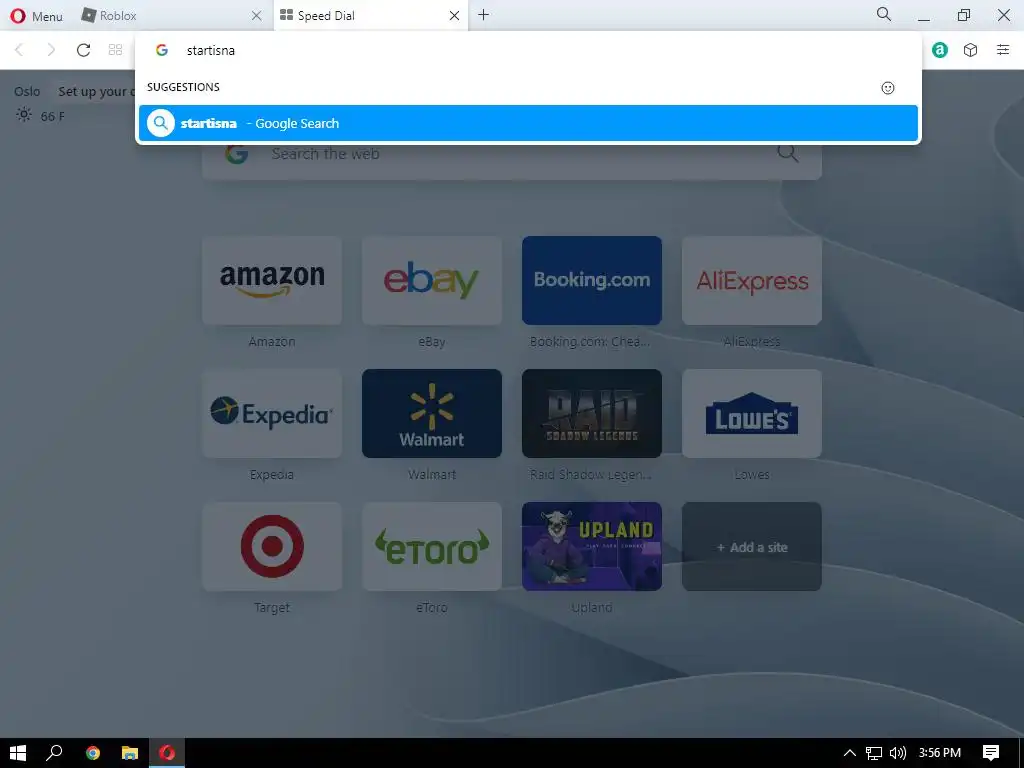Click the Oslo weather location

pos(27,91)
